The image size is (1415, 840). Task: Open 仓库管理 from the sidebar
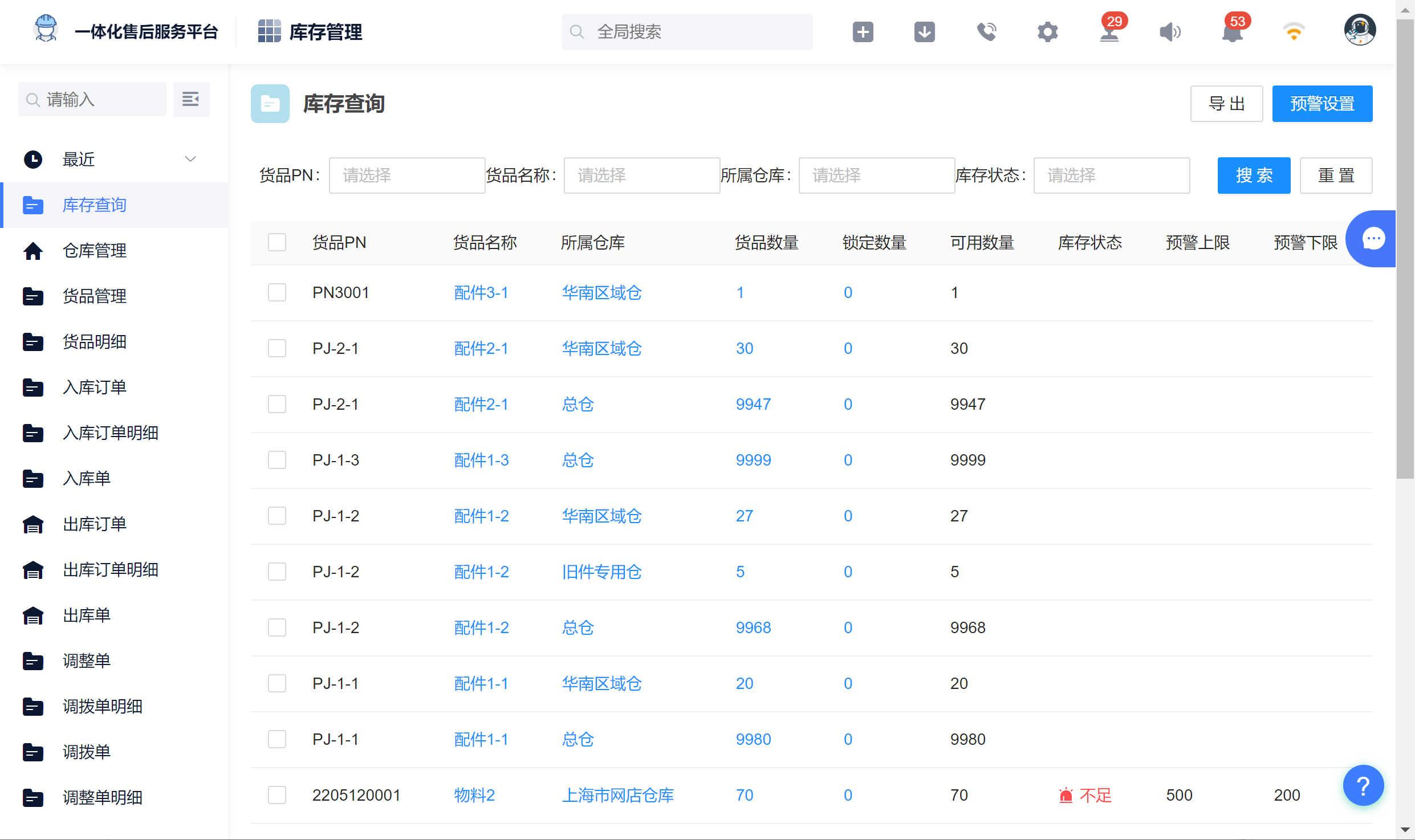(x=94, y=250)
